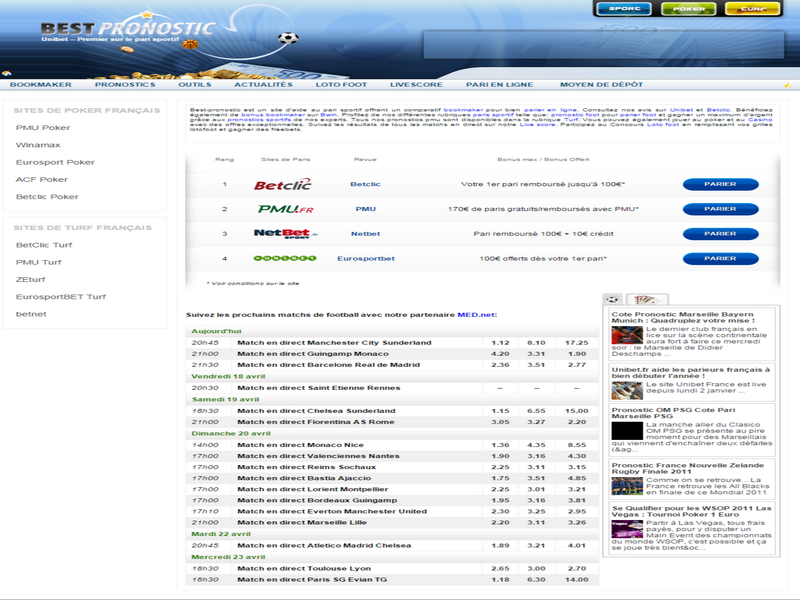Screen dimensions: 800x600
Task: Click the green Eurosportbet logo
Action: coord(285,258)
